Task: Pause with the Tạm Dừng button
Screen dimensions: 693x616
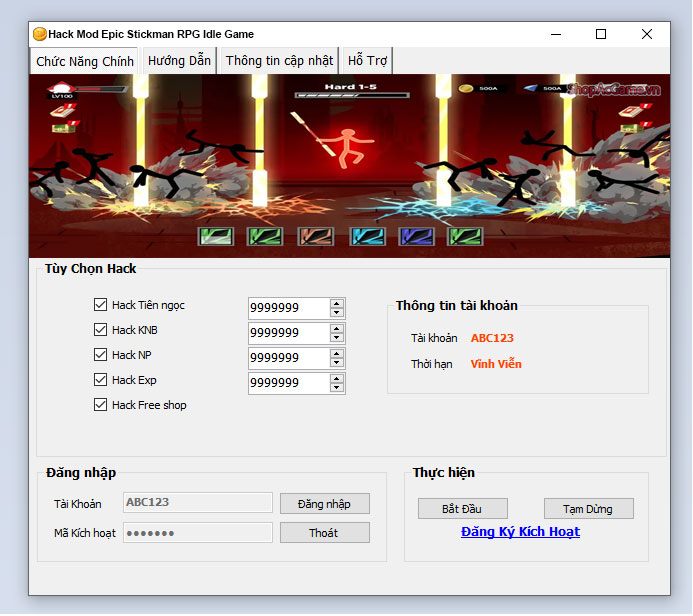Action: pos(589,509)
